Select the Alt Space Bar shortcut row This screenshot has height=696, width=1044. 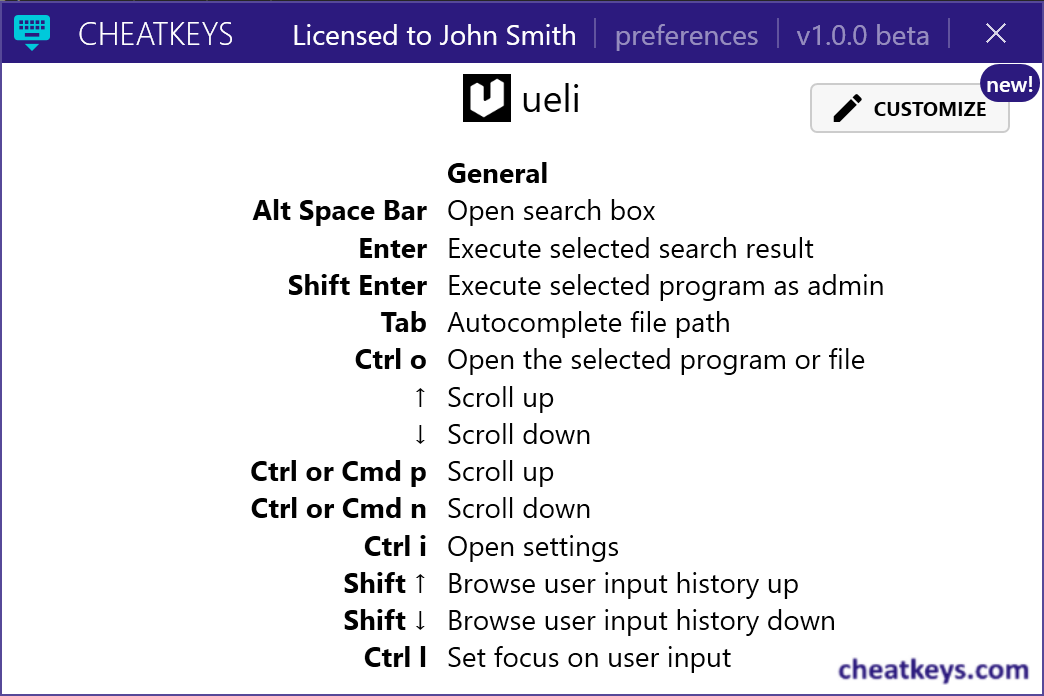[340, 211]
